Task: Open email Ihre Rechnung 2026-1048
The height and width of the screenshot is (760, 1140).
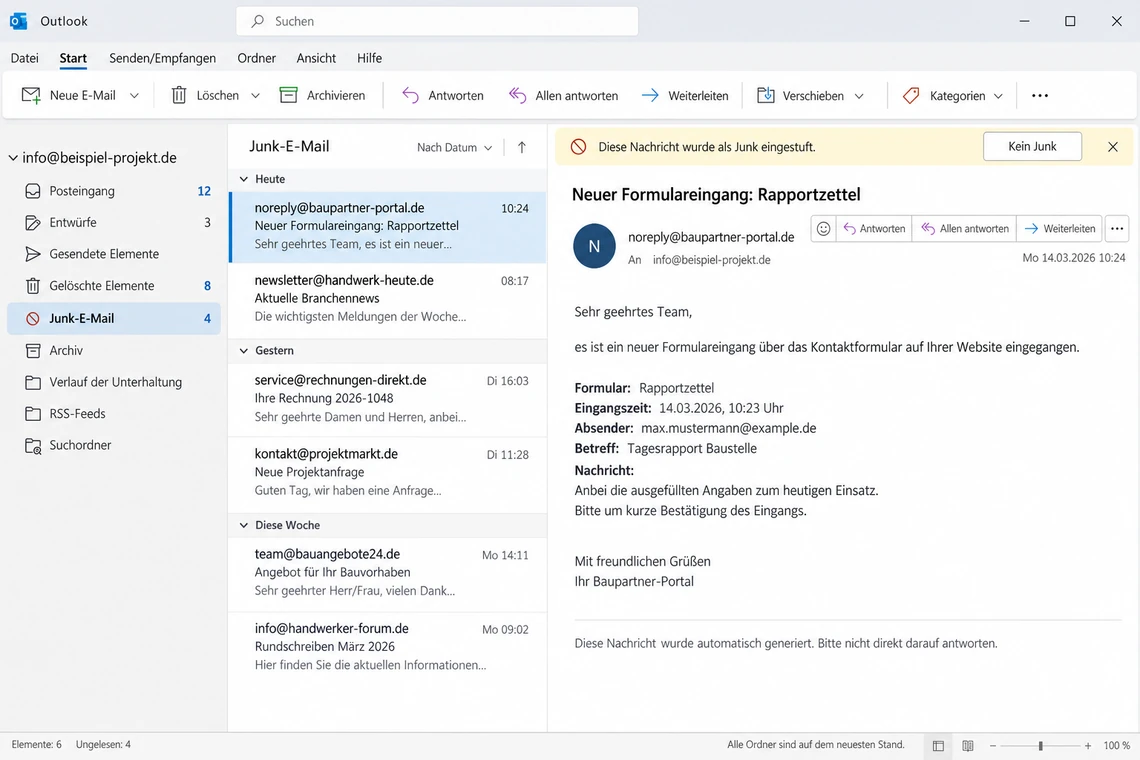Action: (388, 399)
